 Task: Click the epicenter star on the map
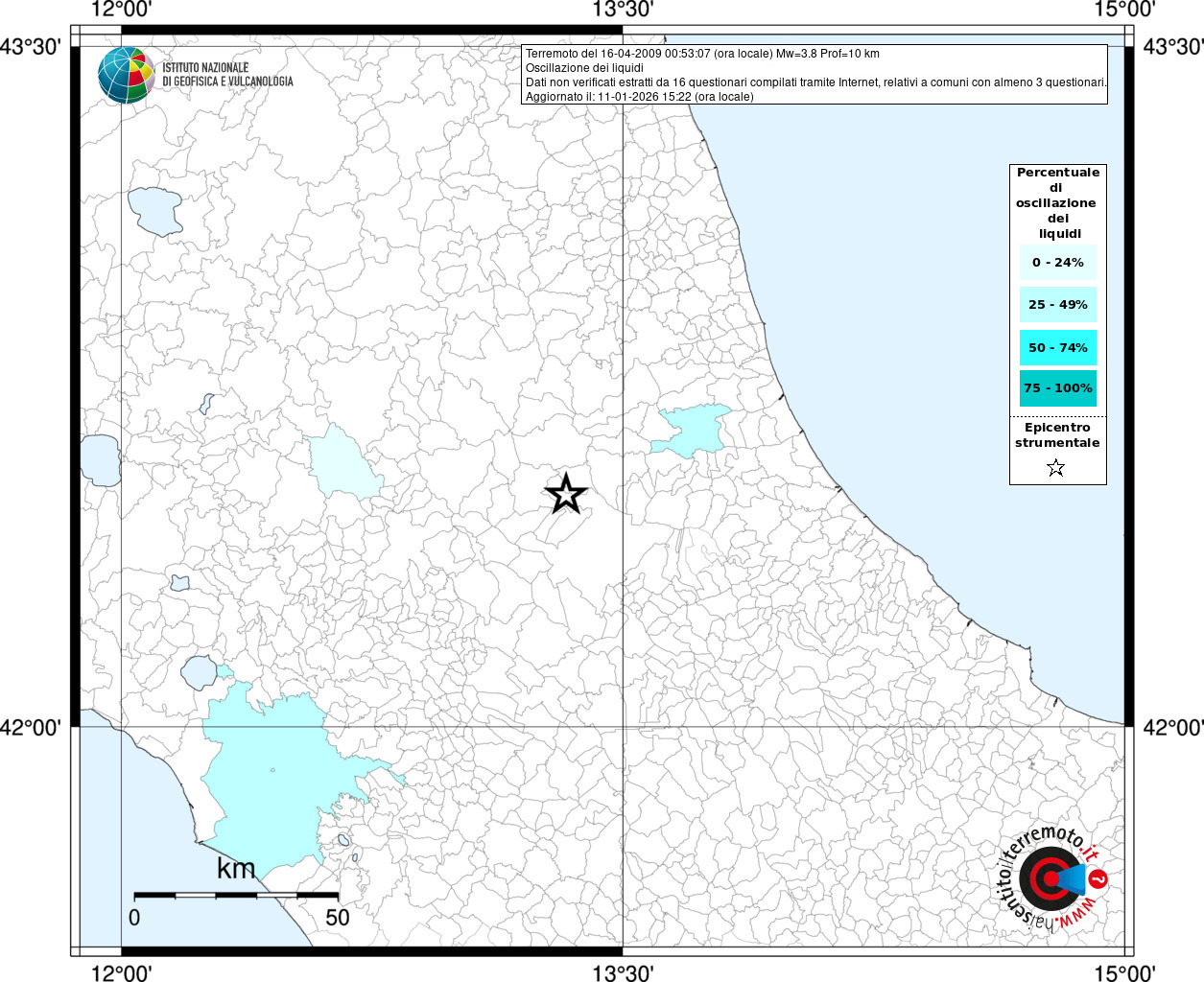point(566,494)
